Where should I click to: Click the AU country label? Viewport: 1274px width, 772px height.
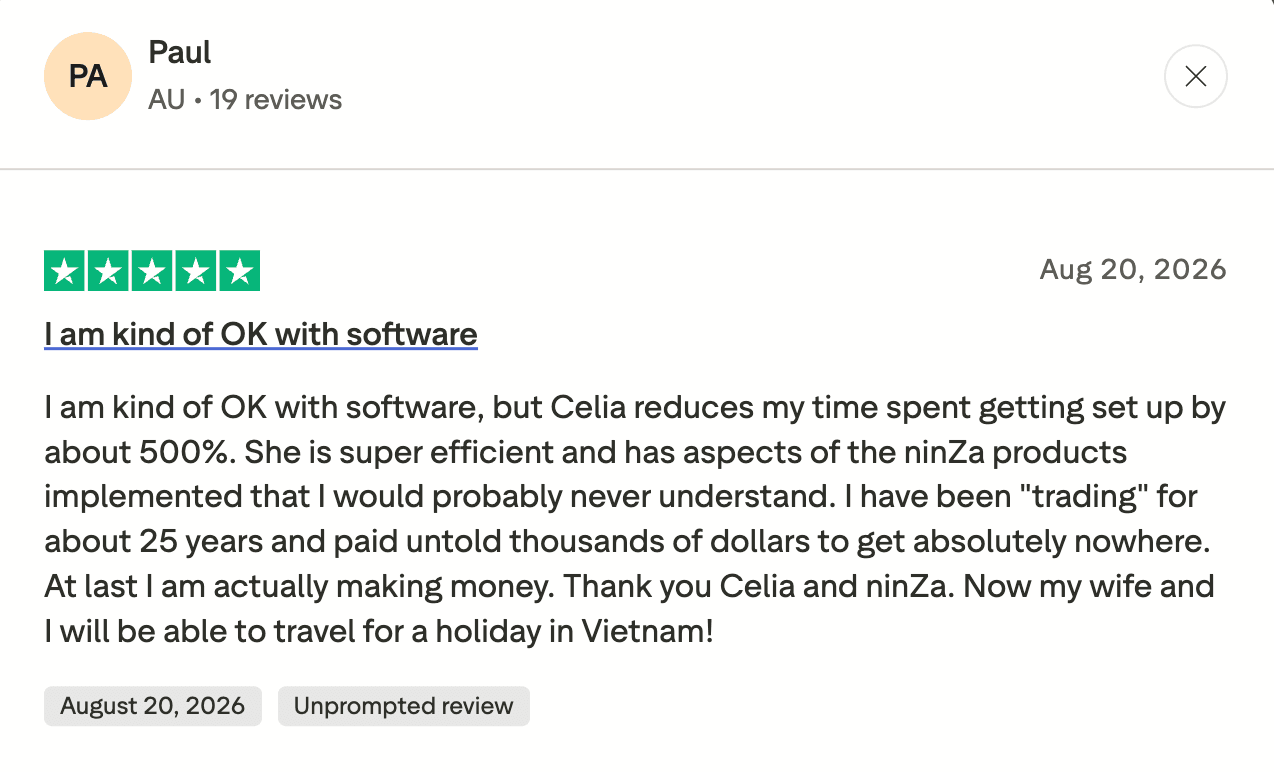tap(166, 100)
